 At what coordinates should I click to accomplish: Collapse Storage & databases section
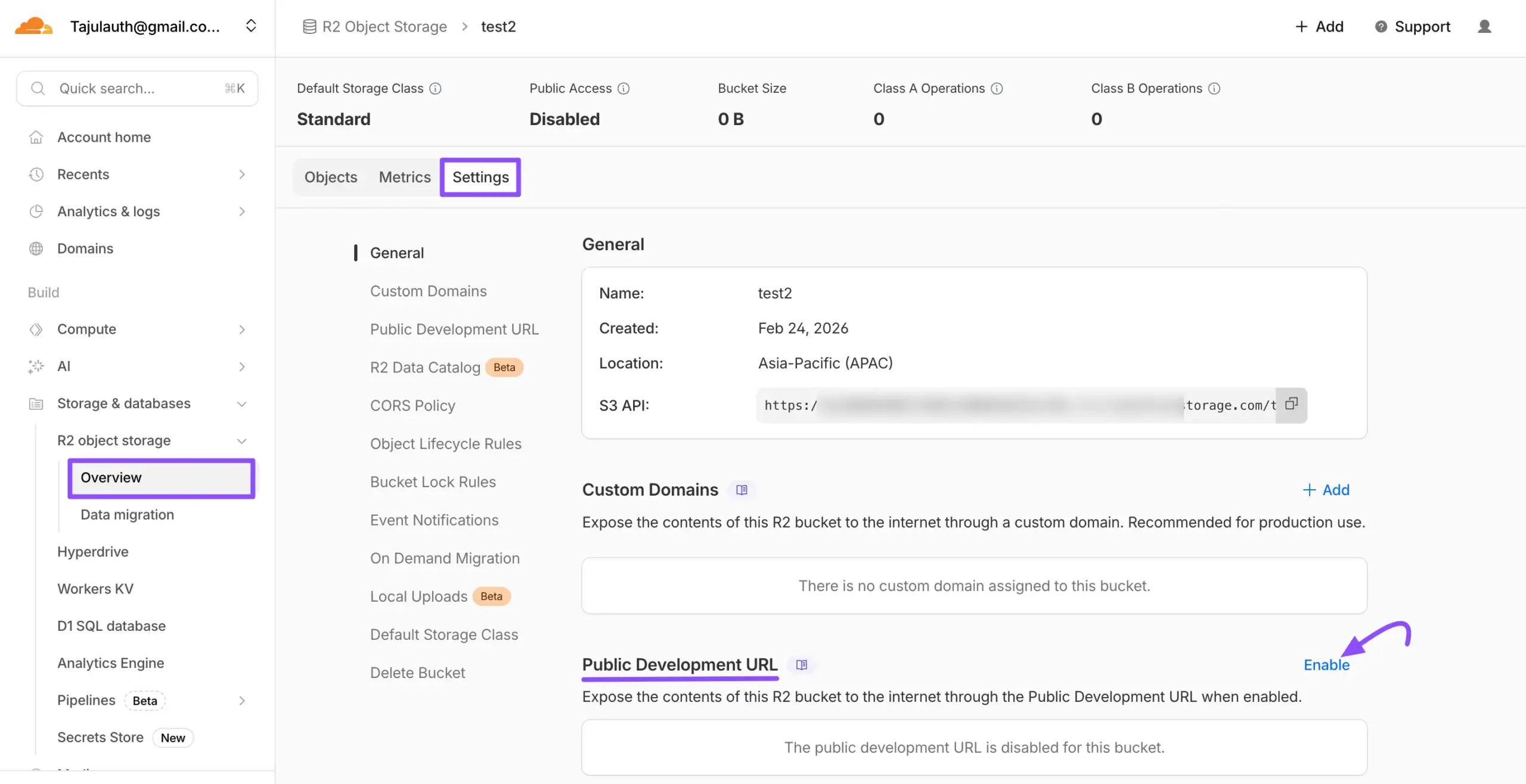coord(241,404)
